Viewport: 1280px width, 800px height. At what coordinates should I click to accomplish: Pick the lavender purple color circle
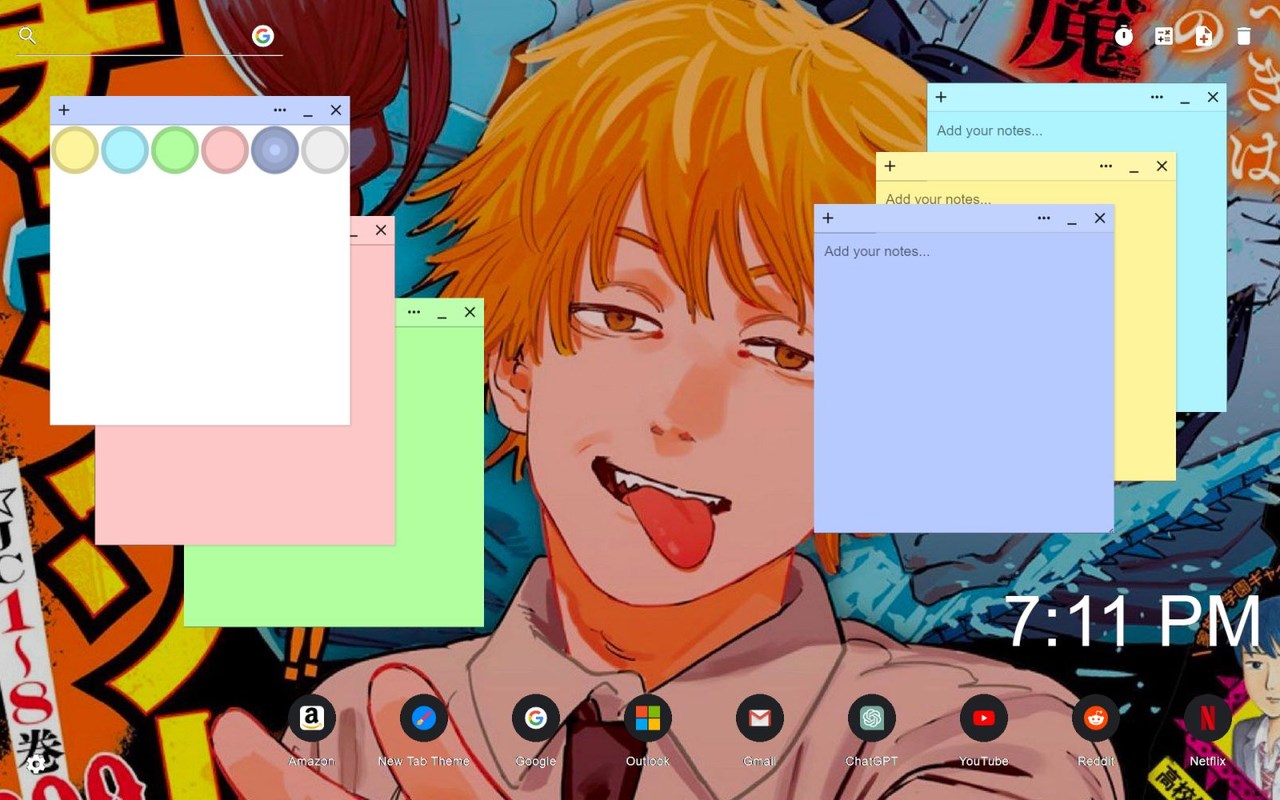pos(275,150)
